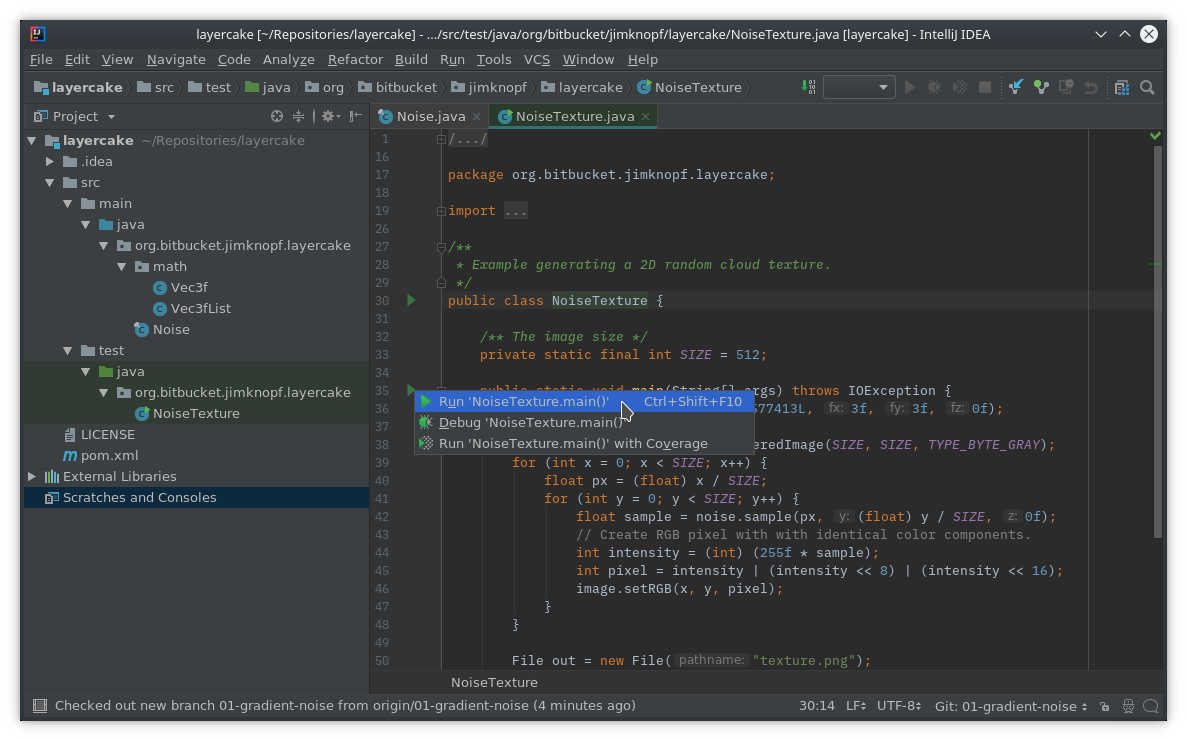Select Noise class in project tree

tap(162, 329)
